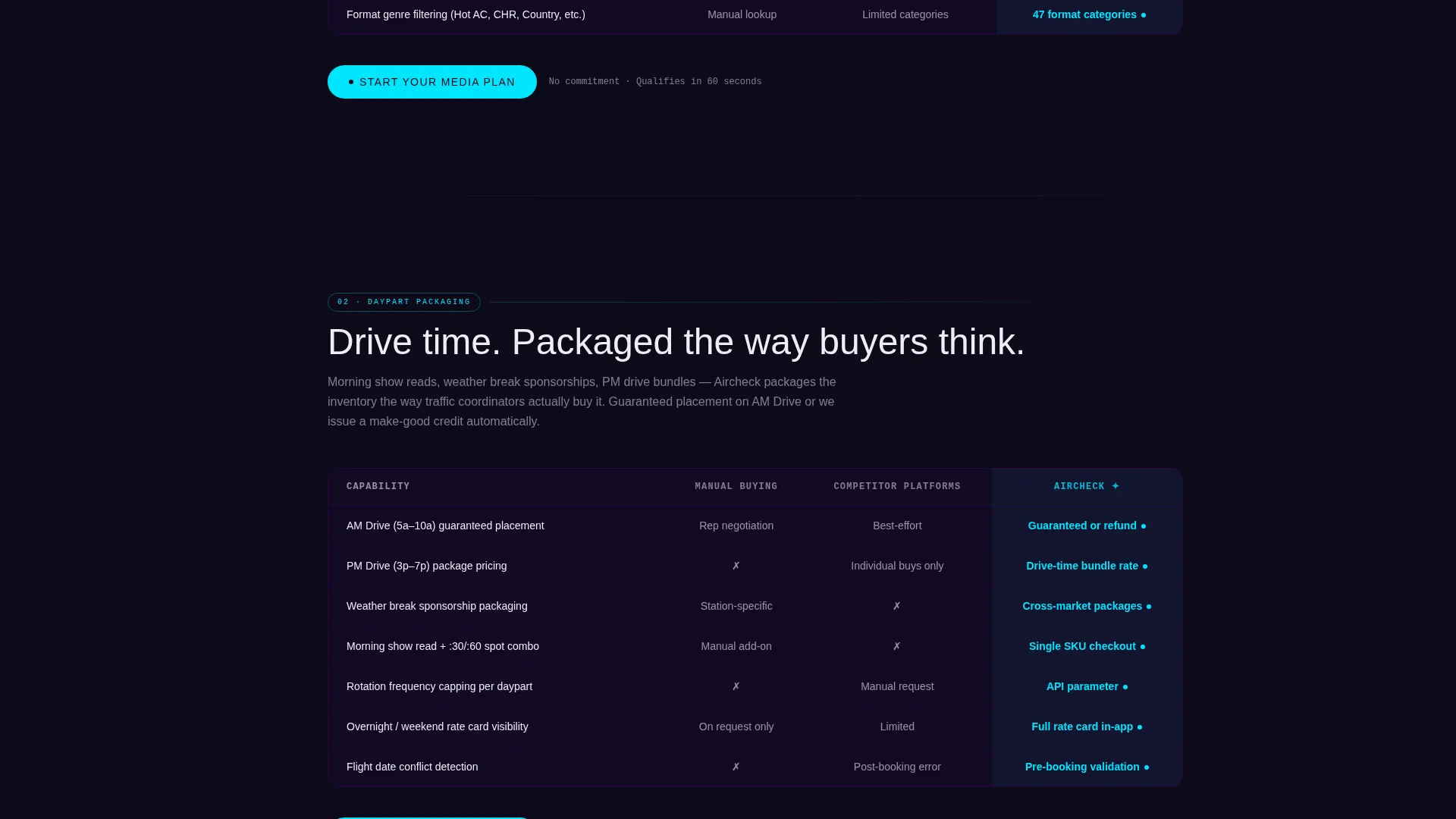This screenshot has width=1456, height=819.
Task: Select the Competitor Platforms column header
Action: [x=897, y=486]
